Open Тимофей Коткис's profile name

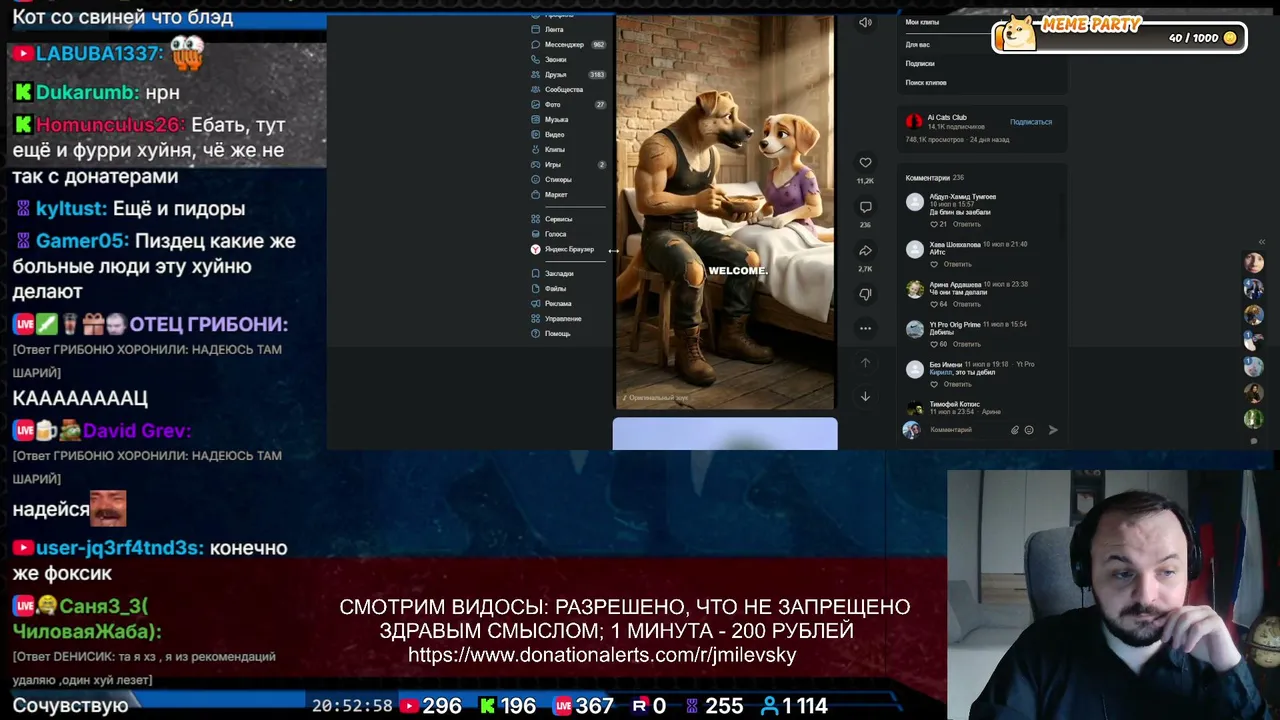(x=955, y=404)
